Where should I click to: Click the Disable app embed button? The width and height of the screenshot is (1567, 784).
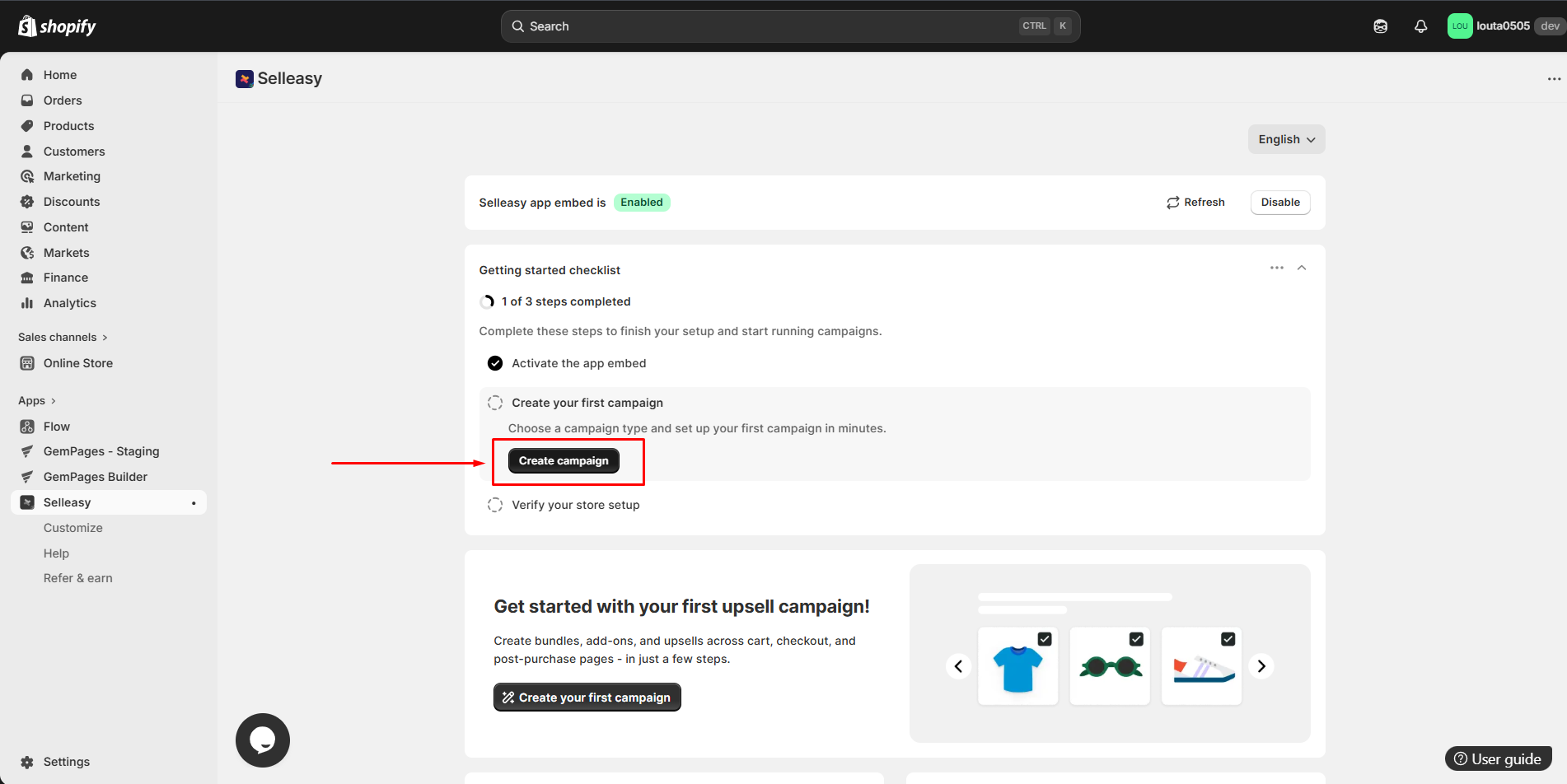coord(1279,203)
